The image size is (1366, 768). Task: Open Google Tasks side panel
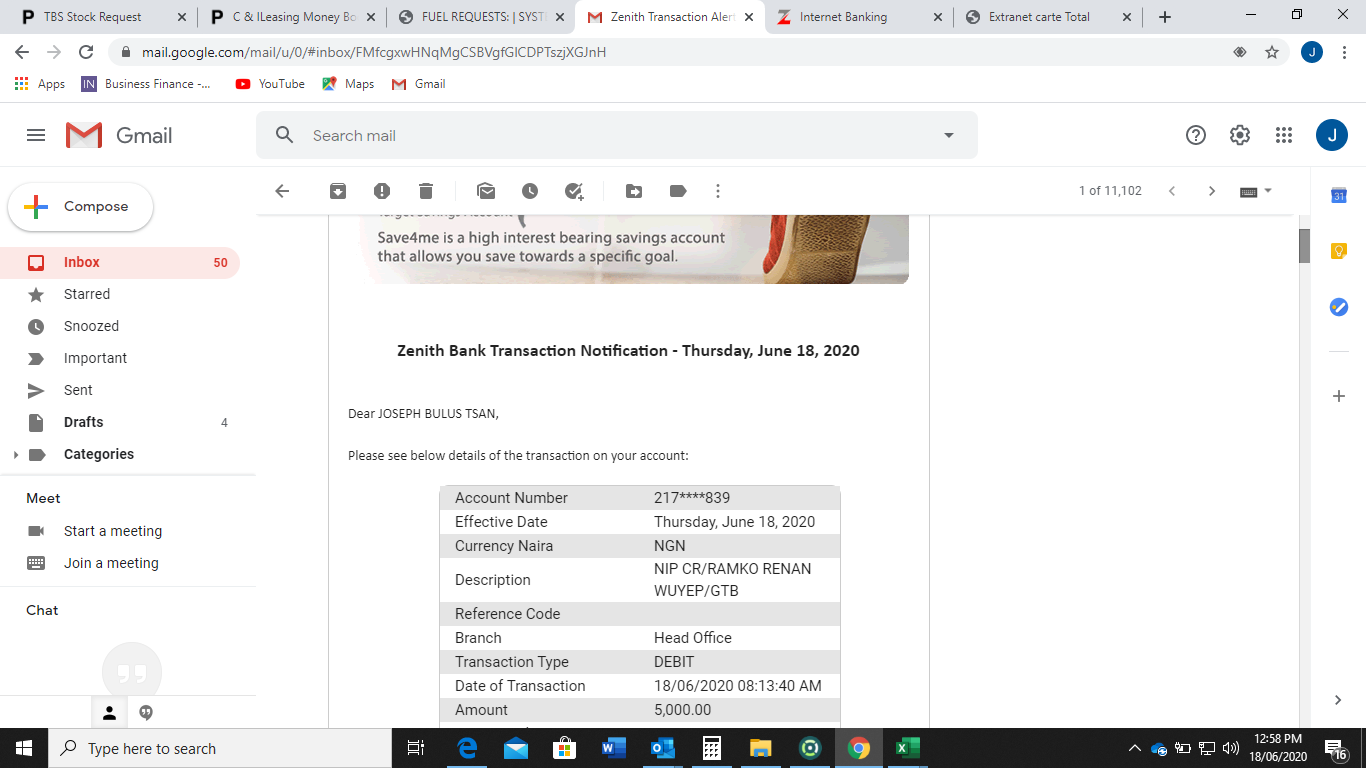pos(1339,308)
